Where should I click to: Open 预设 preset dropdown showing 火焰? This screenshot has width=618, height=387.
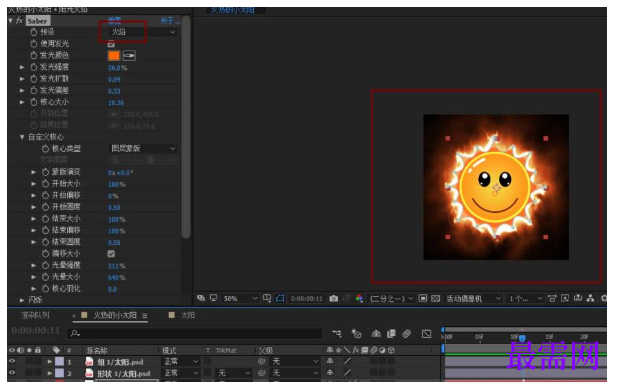142,32
